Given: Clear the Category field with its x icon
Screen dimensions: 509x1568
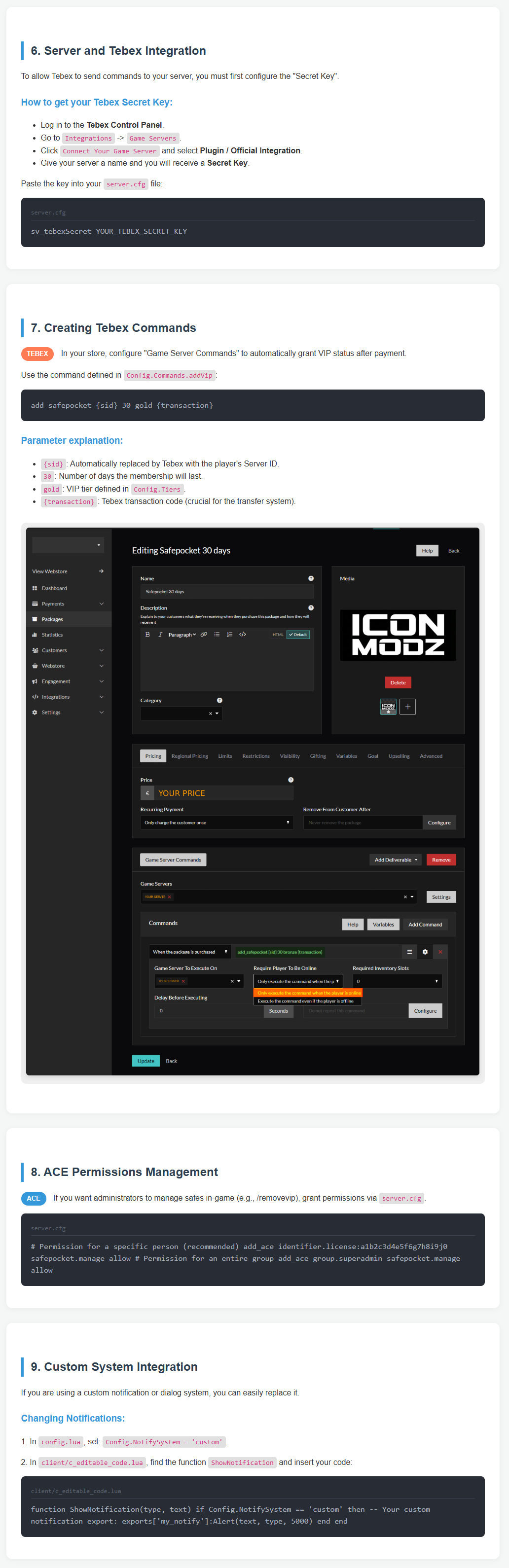Looking at the screenshot, I should click(210, 713).
